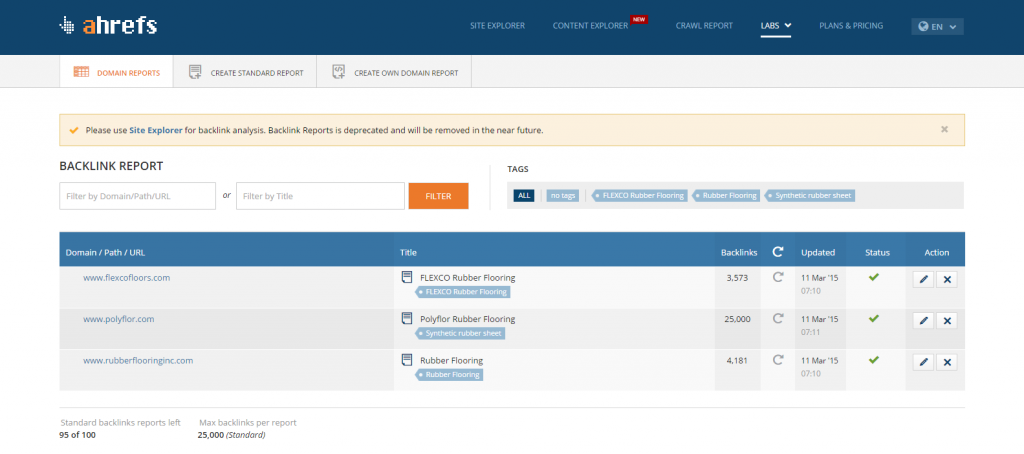Screen dimensions: 1024x454
Task: Open the EN language dropdown
Action: 937,27
